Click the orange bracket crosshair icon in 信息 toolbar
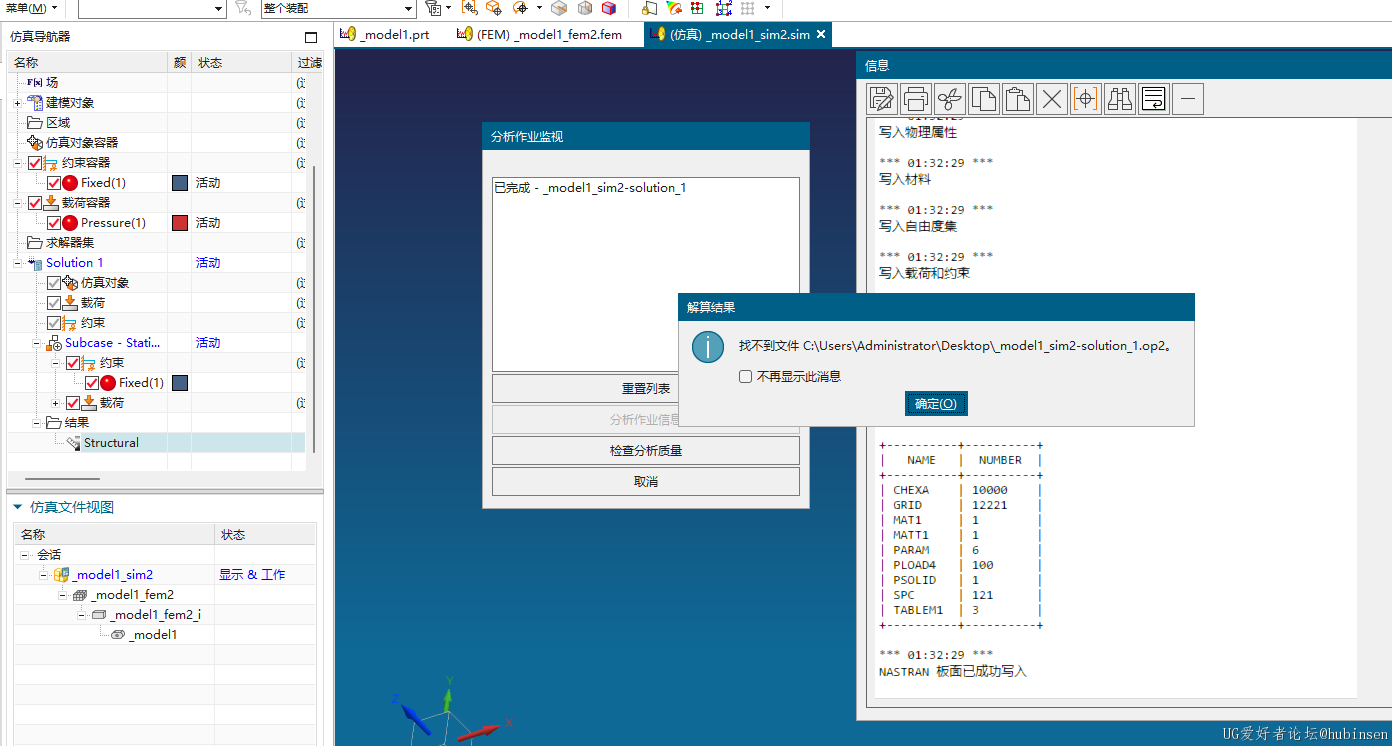This screenshot has width=1392, height=746. [x=1086, y=99]
